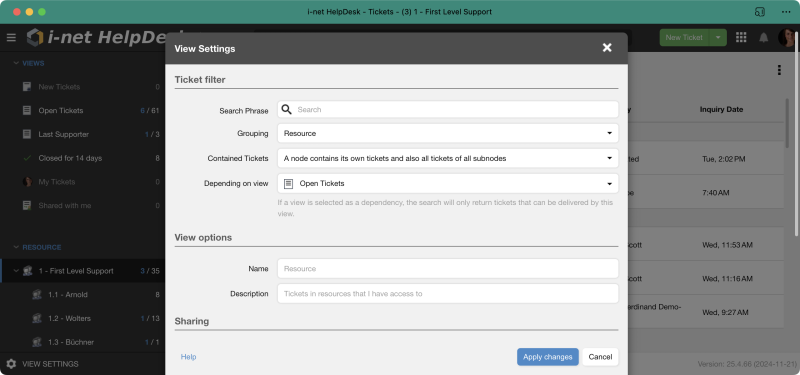Open the apps grid icon
Image resolution: width=800 pixels, height=375 pixels.
(x=741, y=37)
